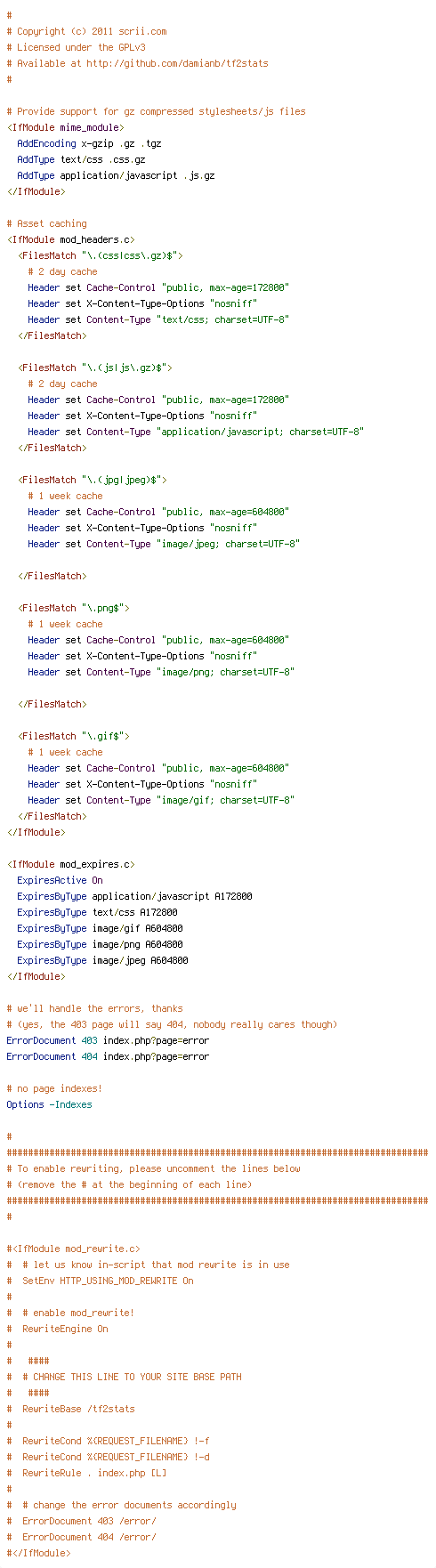Click the RewriteCond line ending in "!-f"

tap(108, 1441)
